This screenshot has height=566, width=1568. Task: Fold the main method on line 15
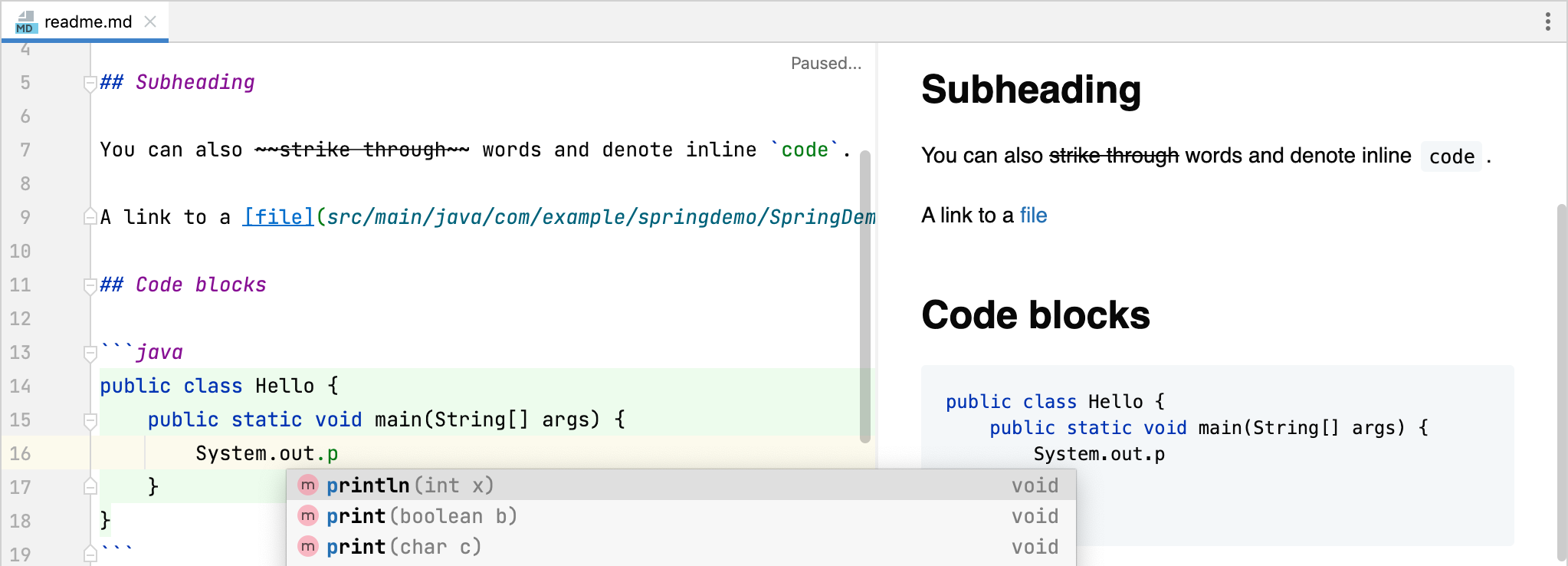click(90, 420)
